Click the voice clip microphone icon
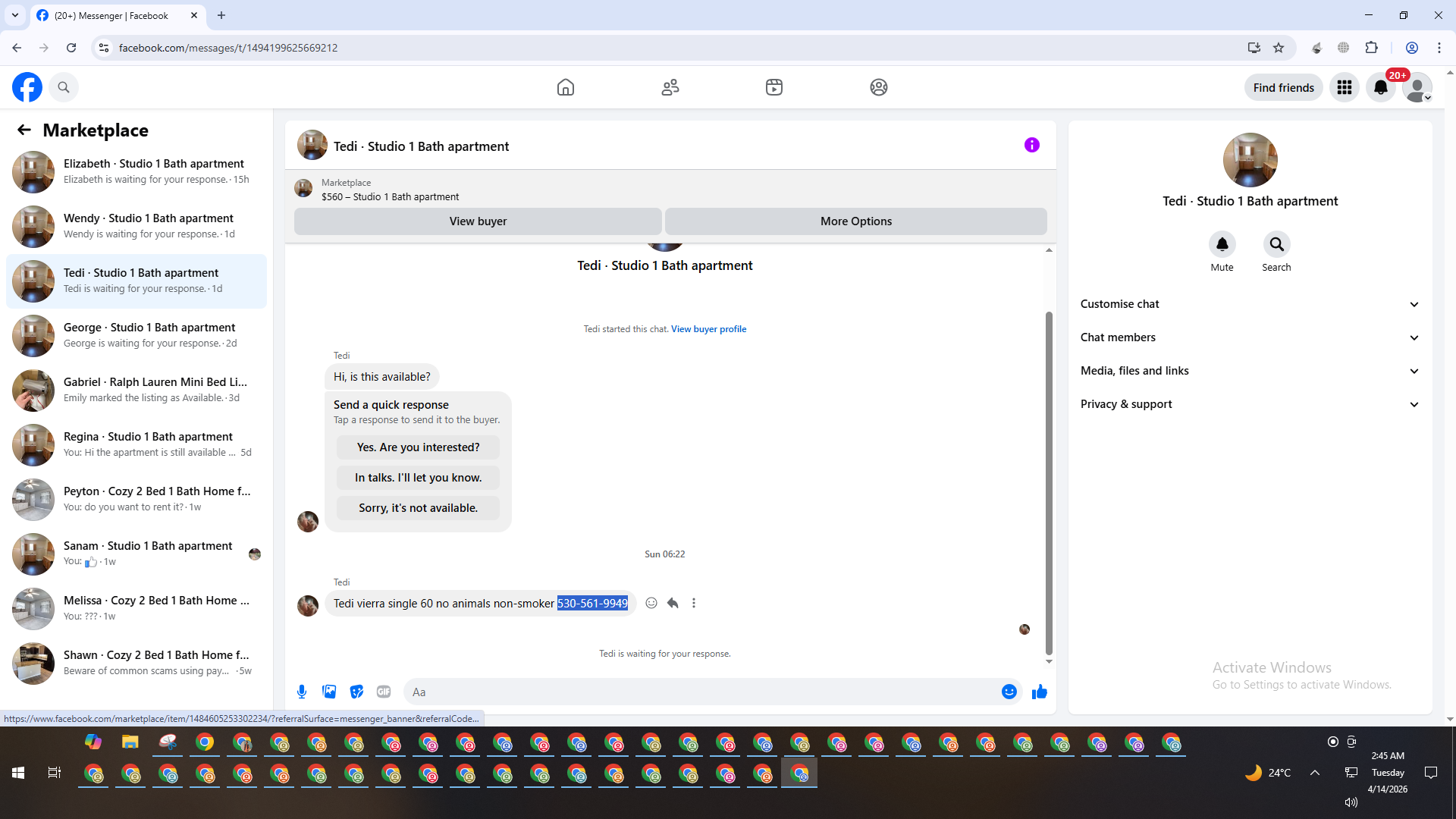The width and height of the screenshot is (1456, 819). click(302, 692)
